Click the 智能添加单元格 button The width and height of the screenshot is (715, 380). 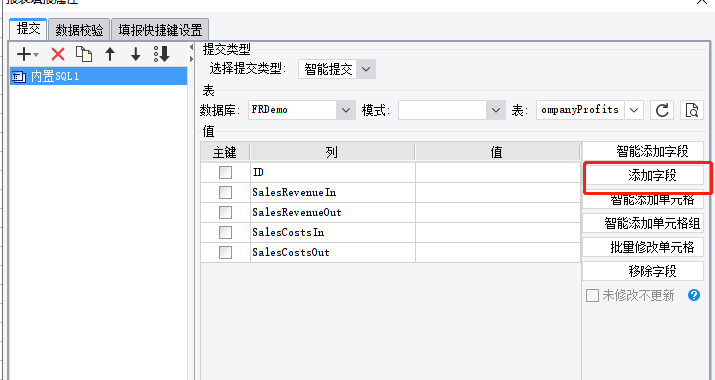643,199
